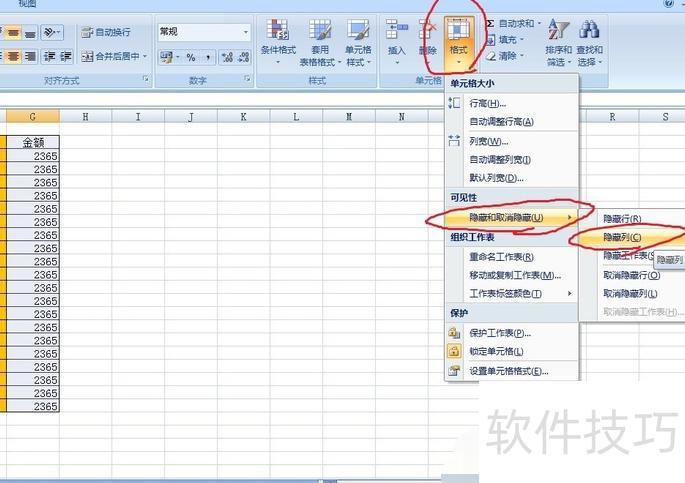Open the Alignment (对齐方式) dialog launcher
The height and width of the screenshot is (483, 685).
pyautogui.click(x=145, y=79)
